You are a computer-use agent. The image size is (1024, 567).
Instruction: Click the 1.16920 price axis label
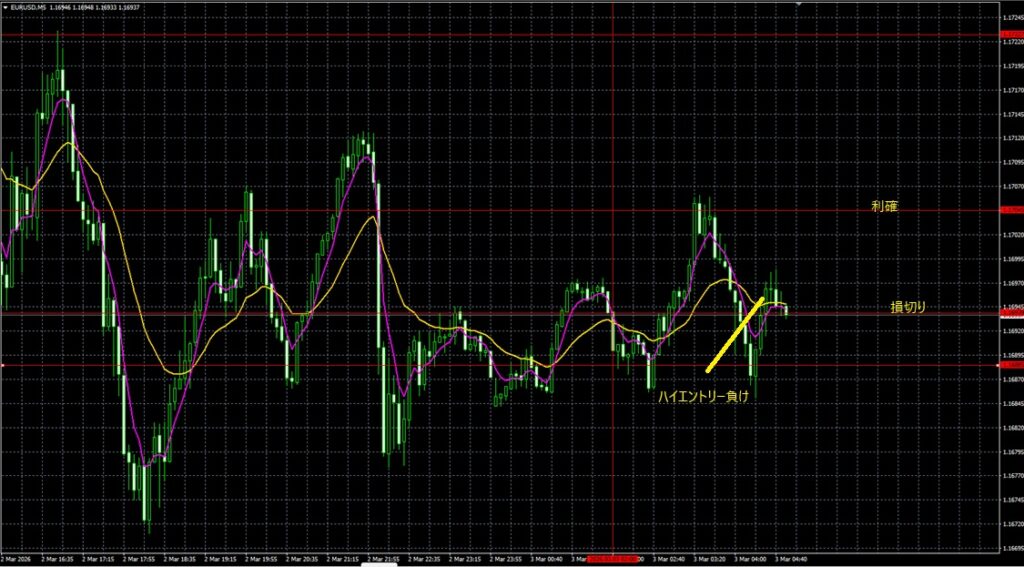(1012, 332)
